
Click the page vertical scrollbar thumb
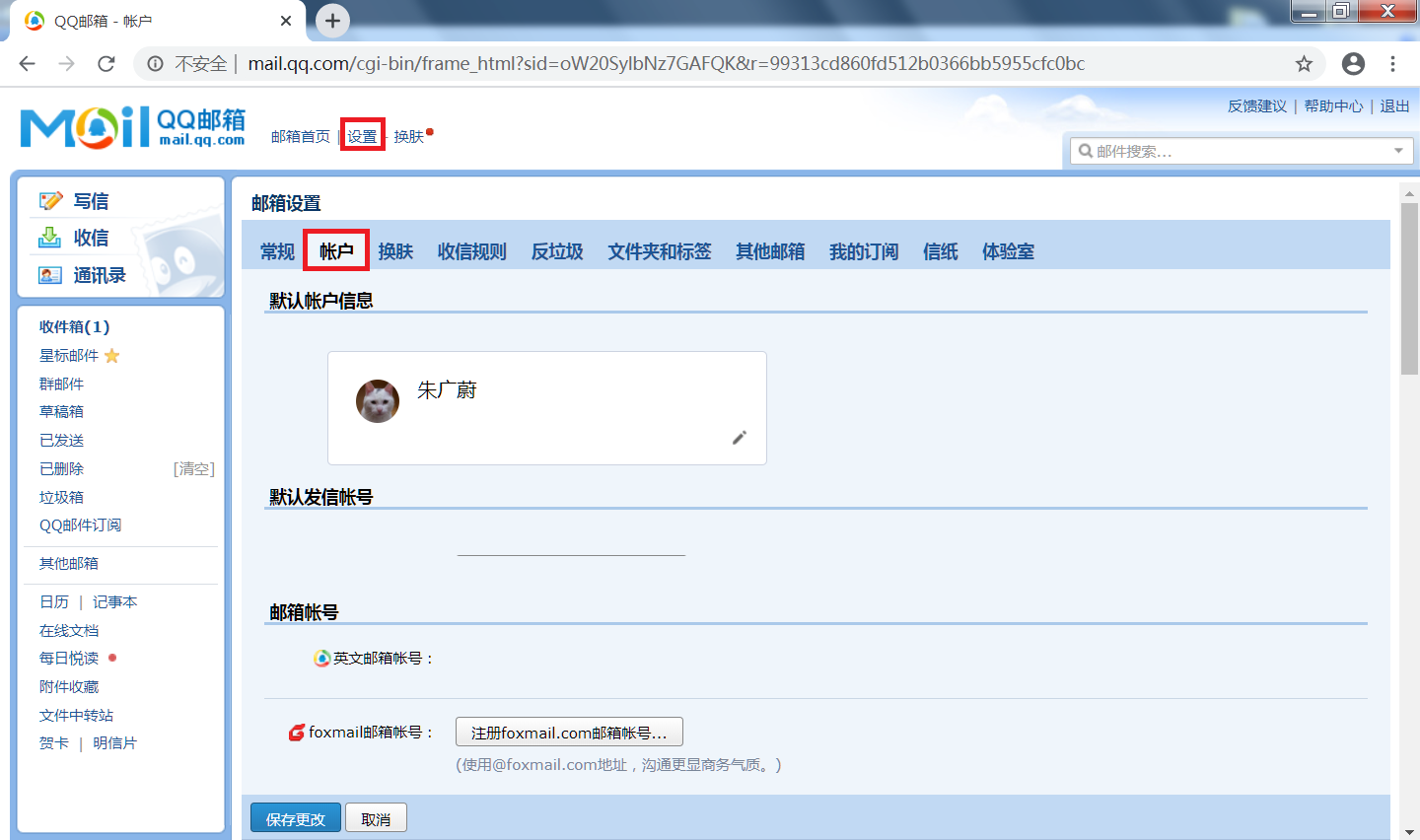(x=1409, y=289)
